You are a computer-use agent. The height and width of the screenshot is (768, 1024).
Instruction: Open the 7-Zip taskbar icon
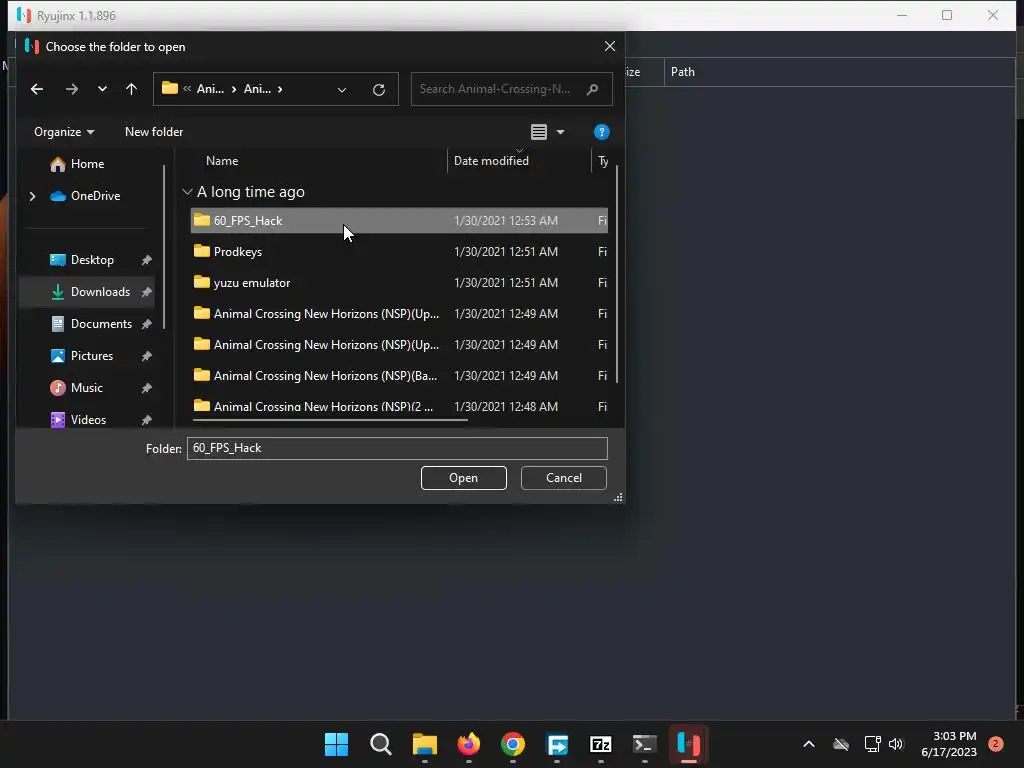coord(600,744)
